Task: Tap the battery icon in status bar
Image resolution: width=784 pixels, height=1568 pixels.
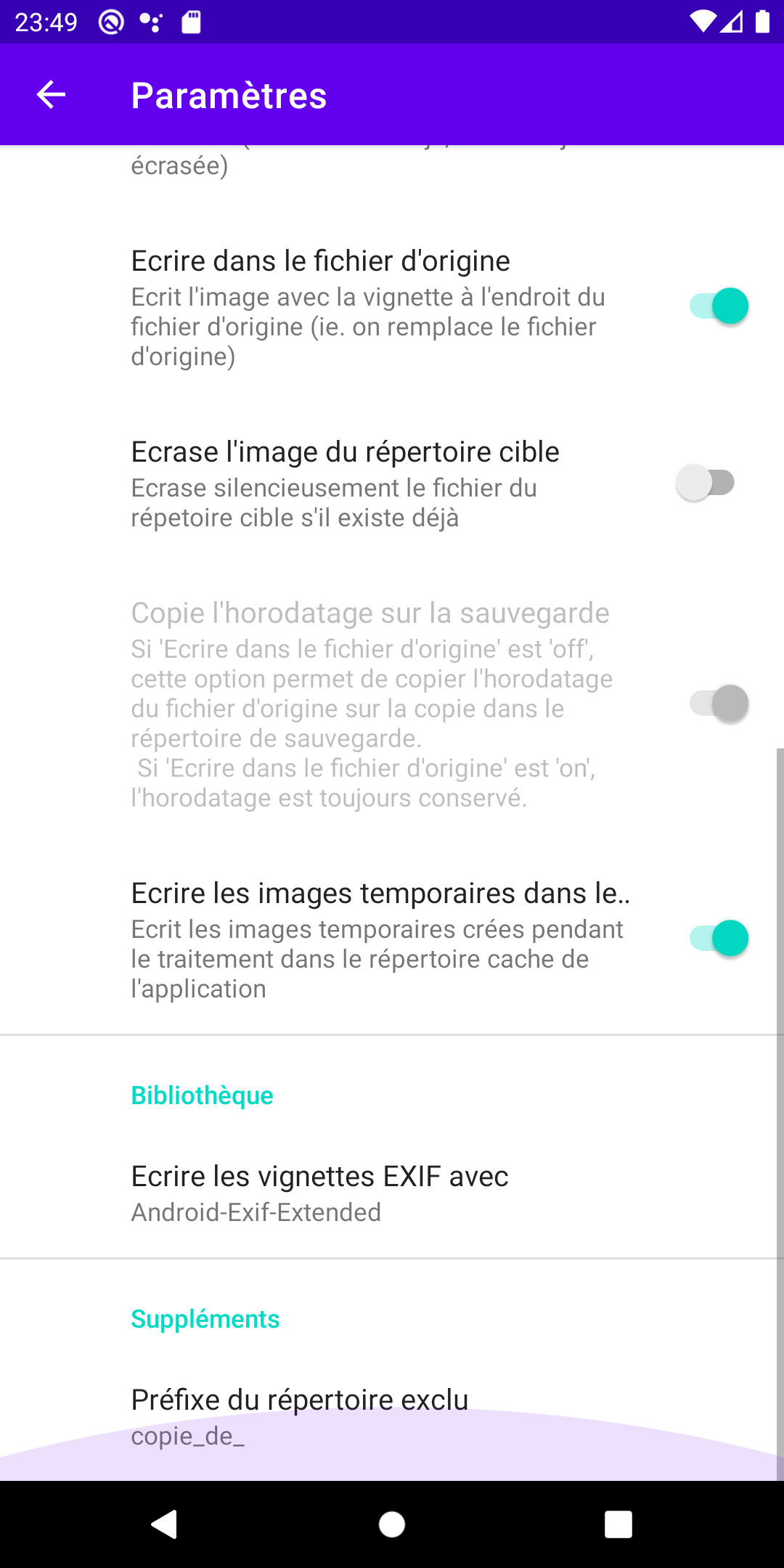Action: (762, 22)
